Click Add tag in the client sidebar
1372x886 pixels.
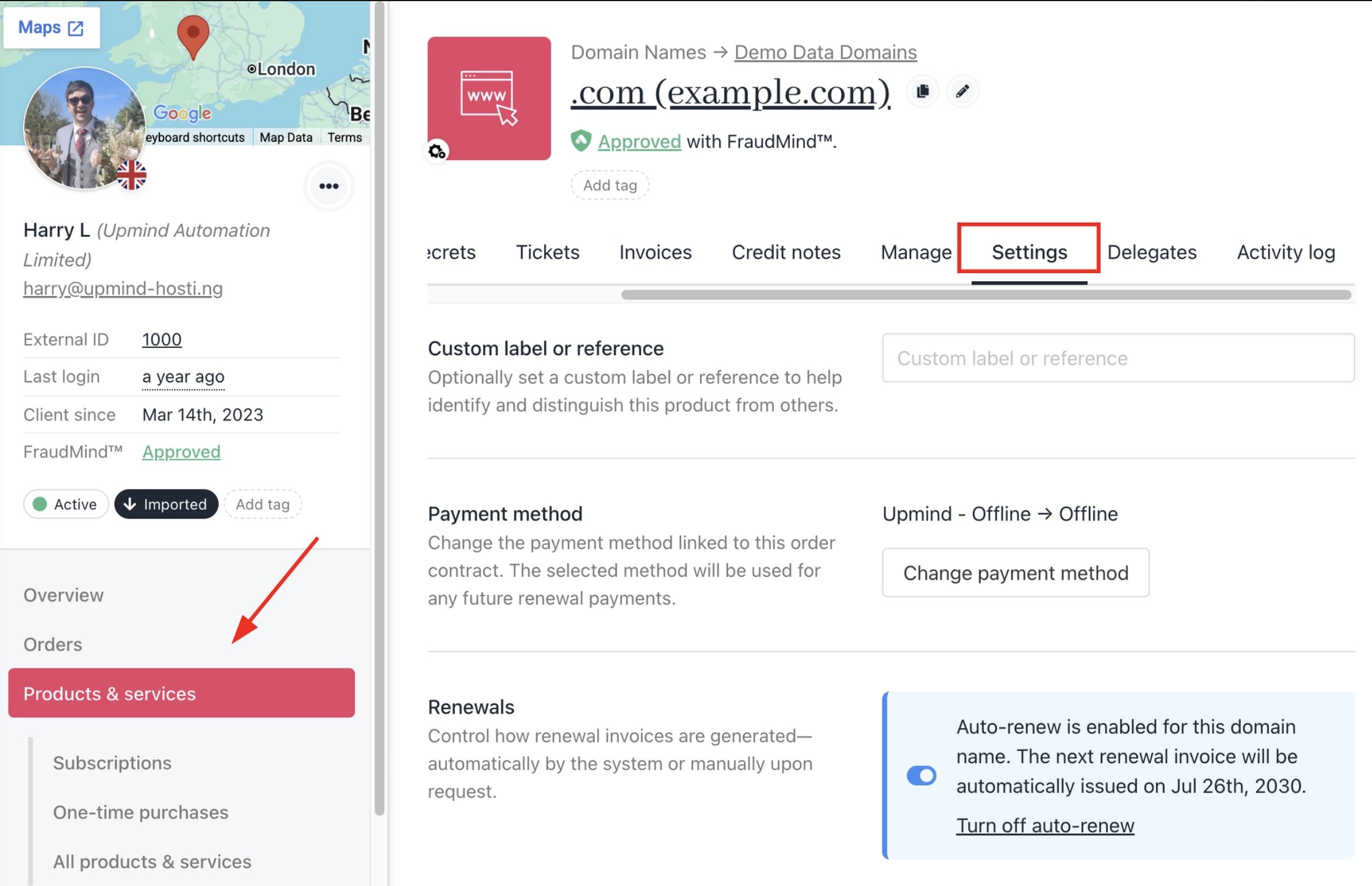coord(263,504)
